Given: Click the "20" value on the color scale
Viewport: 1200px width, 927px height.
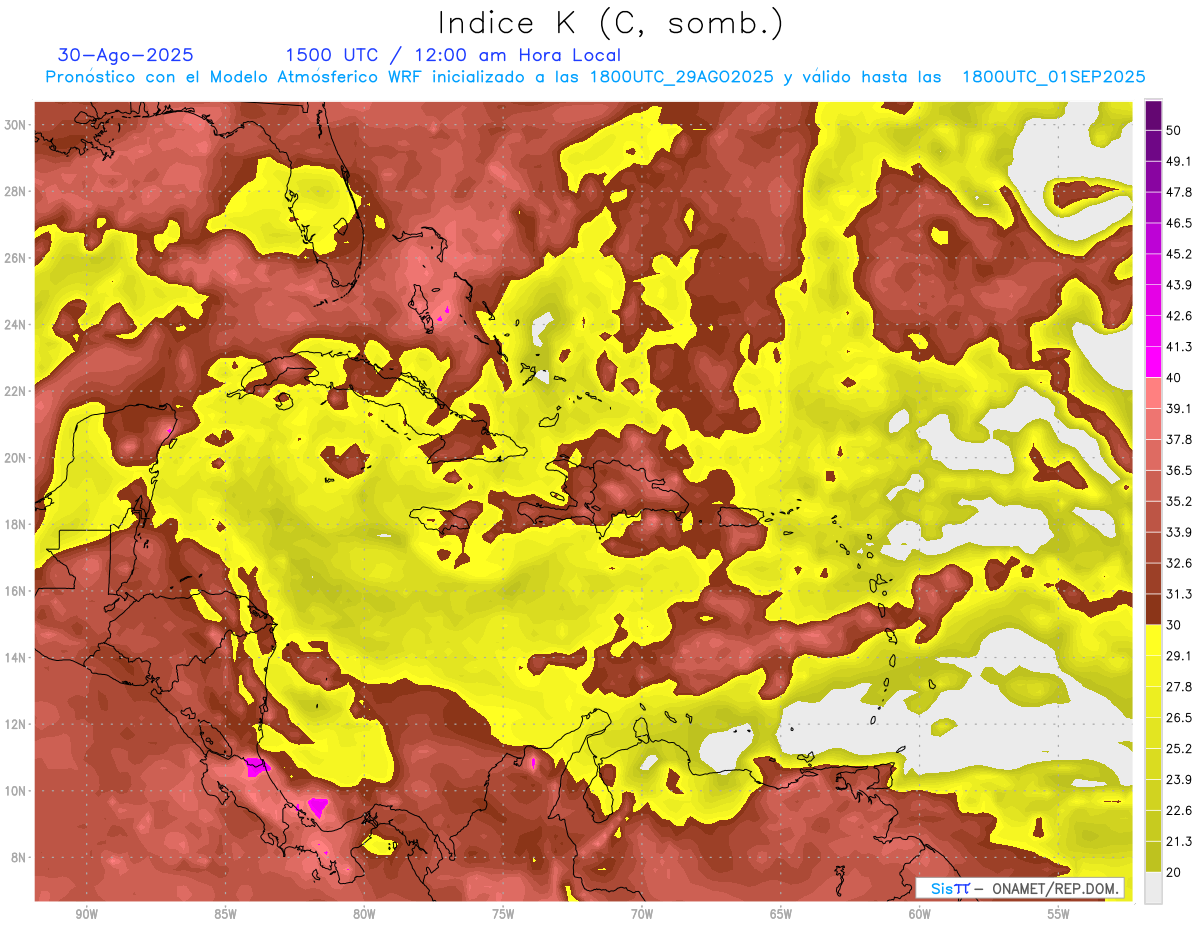Looking at the screenshot, I should pyautogui.click(x=1175, y=872).
